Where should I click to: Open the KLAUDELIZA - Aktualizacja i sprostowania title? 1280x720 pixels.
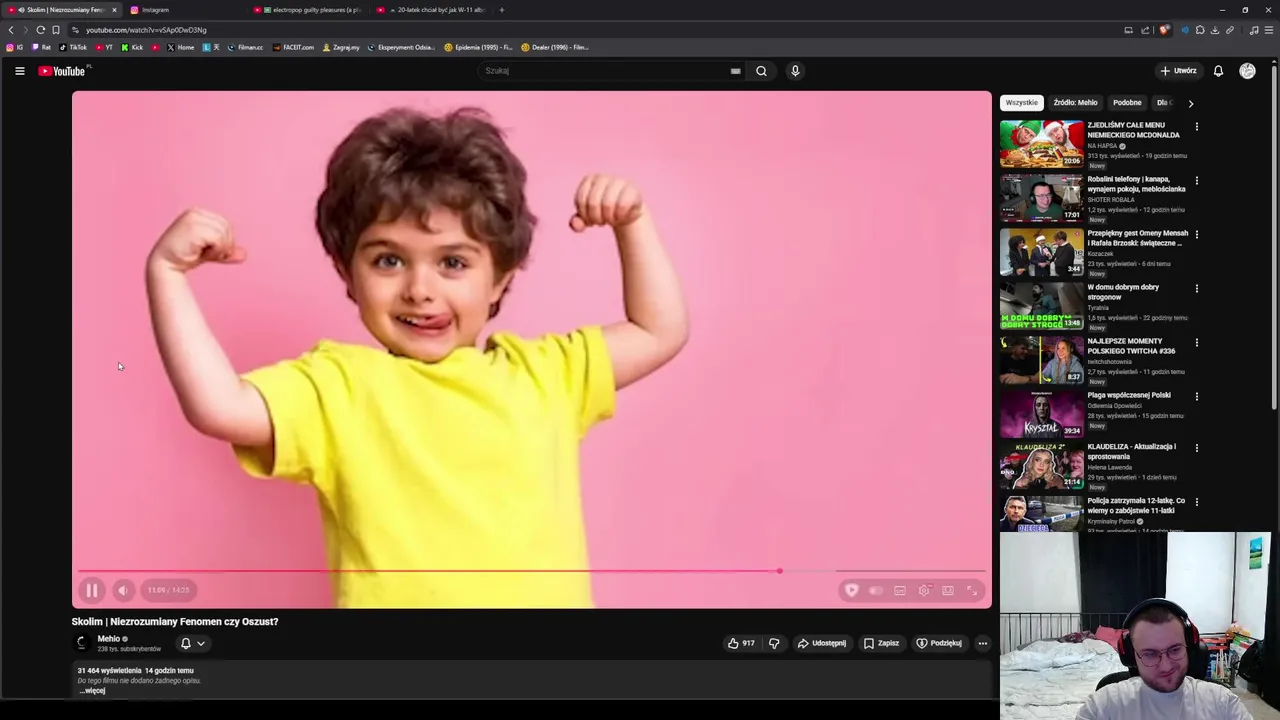click(1132, 452)
